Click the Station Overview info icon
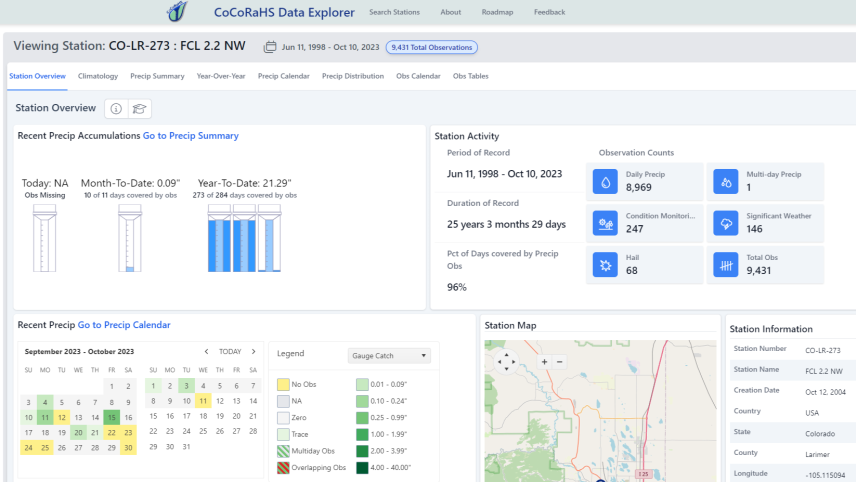 116,109
